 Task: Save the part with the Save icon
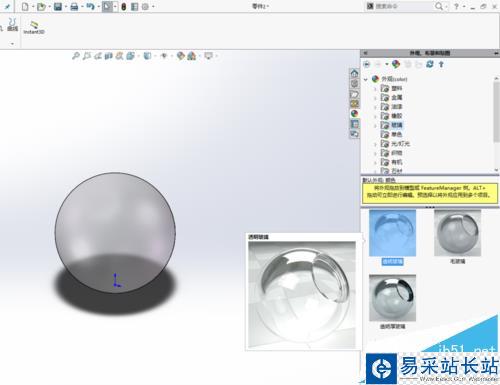(x=58, y=6)
